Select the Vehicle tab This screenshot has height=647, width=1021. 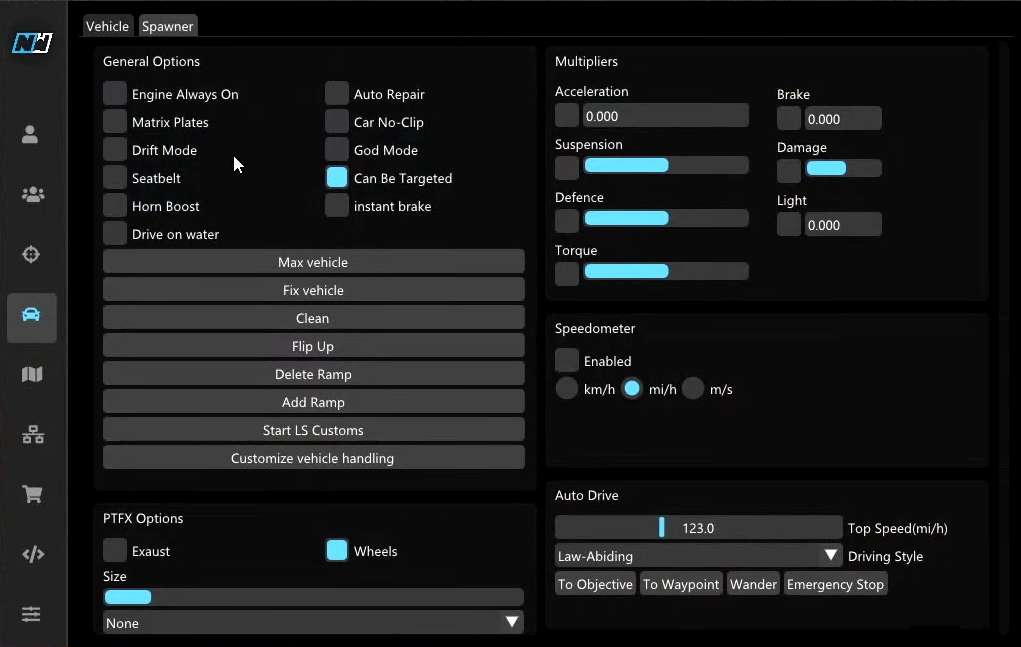coord(107,26)
